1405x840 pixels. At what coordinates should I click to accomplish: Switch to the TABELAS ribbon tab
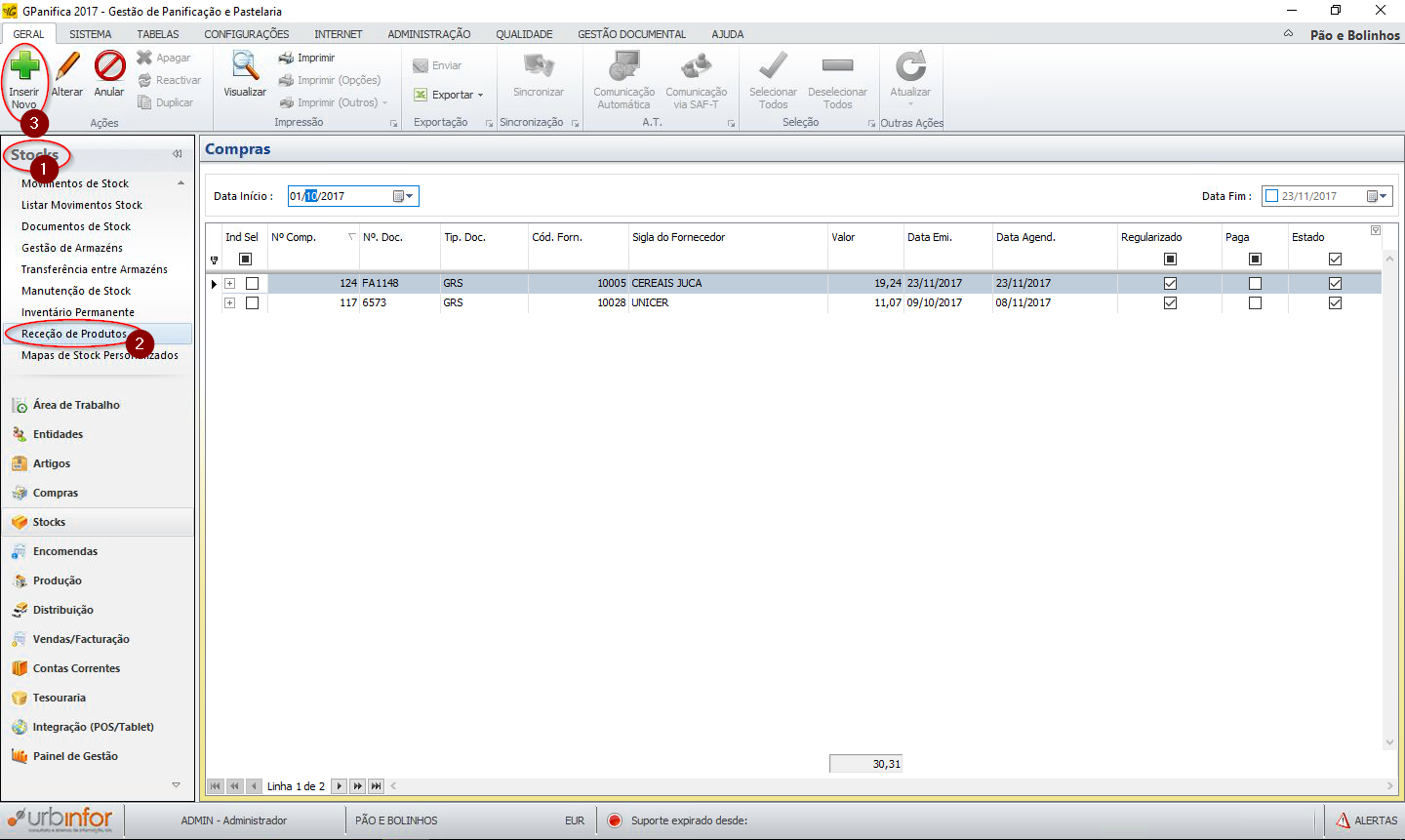(158, 34)
